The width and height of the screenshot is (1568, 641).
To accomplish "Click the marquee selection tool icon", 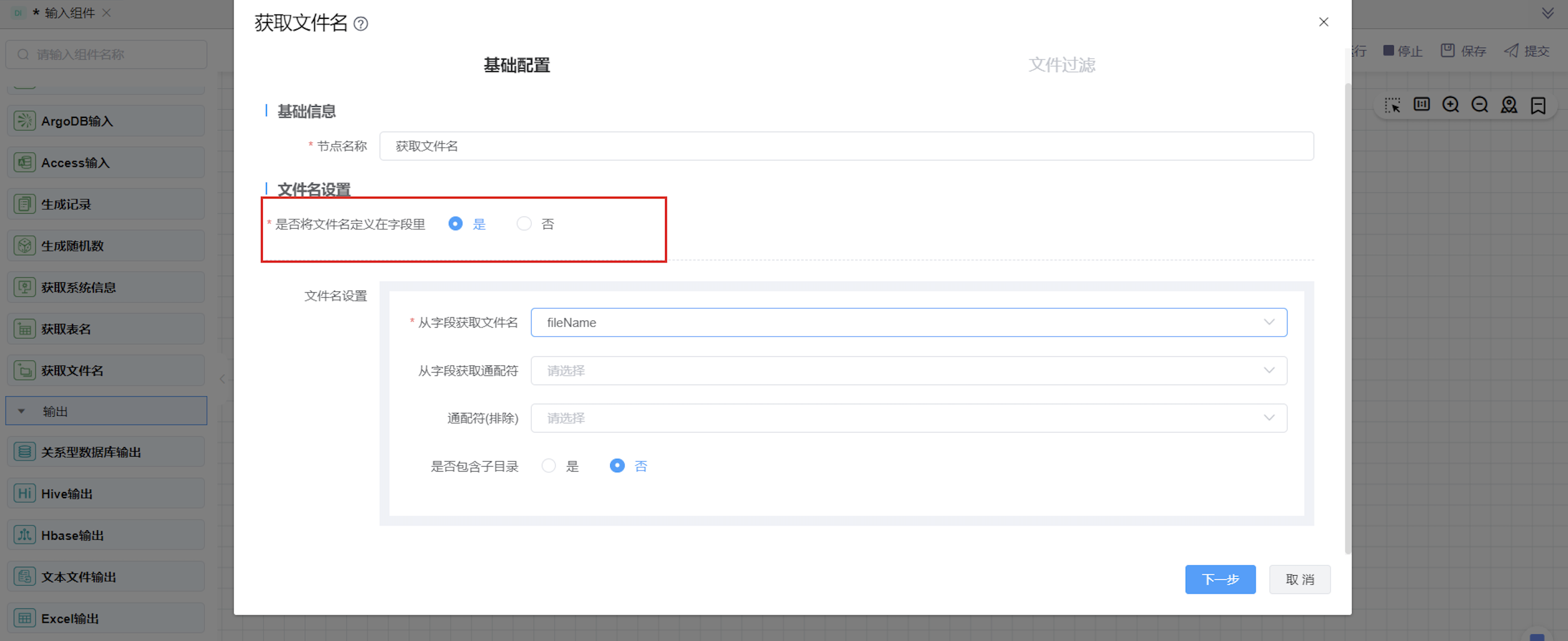I will point(1392,105).
